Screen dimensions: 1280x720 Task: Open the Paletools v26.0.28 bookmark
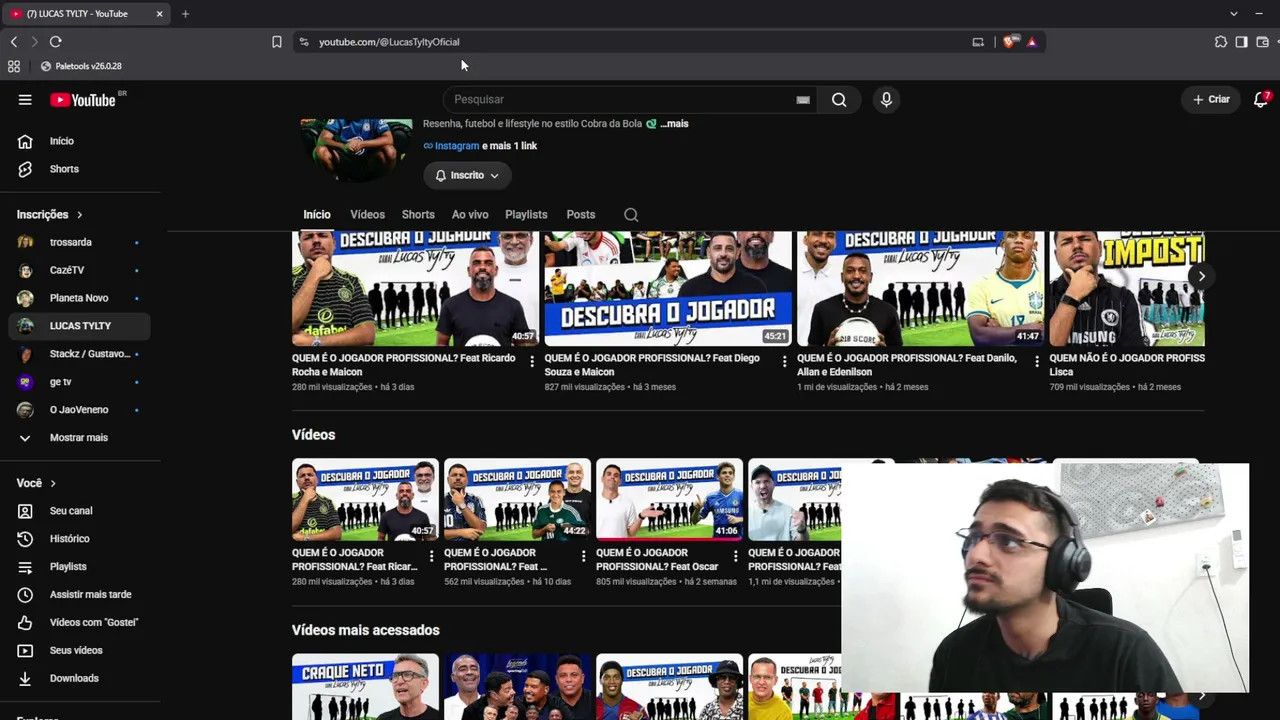81,66
